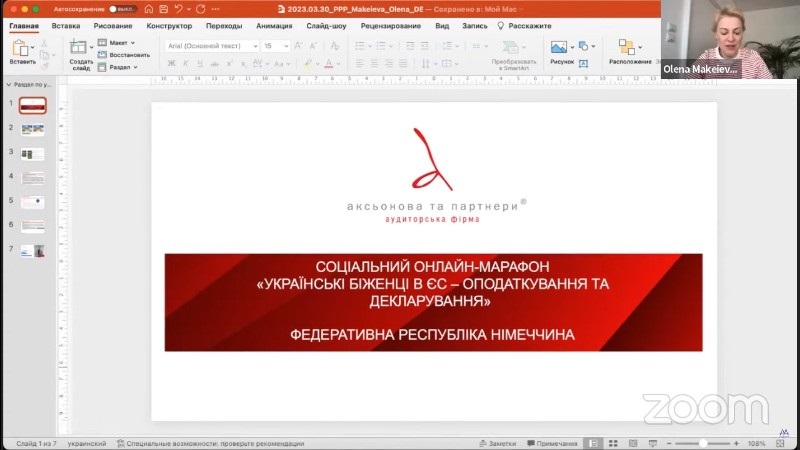Open the bullet list dropdown
The image size is (800, 450).
[x=370, y=46]
